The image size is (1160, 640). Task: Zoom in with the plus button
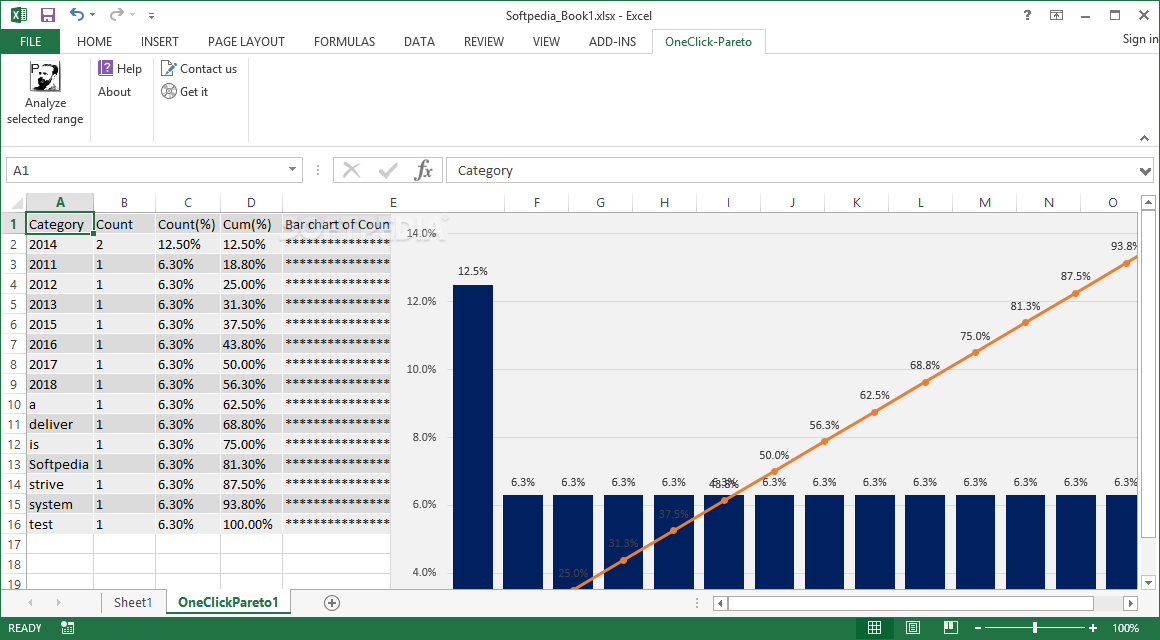pyautogui.click(x=1093, y=628)
